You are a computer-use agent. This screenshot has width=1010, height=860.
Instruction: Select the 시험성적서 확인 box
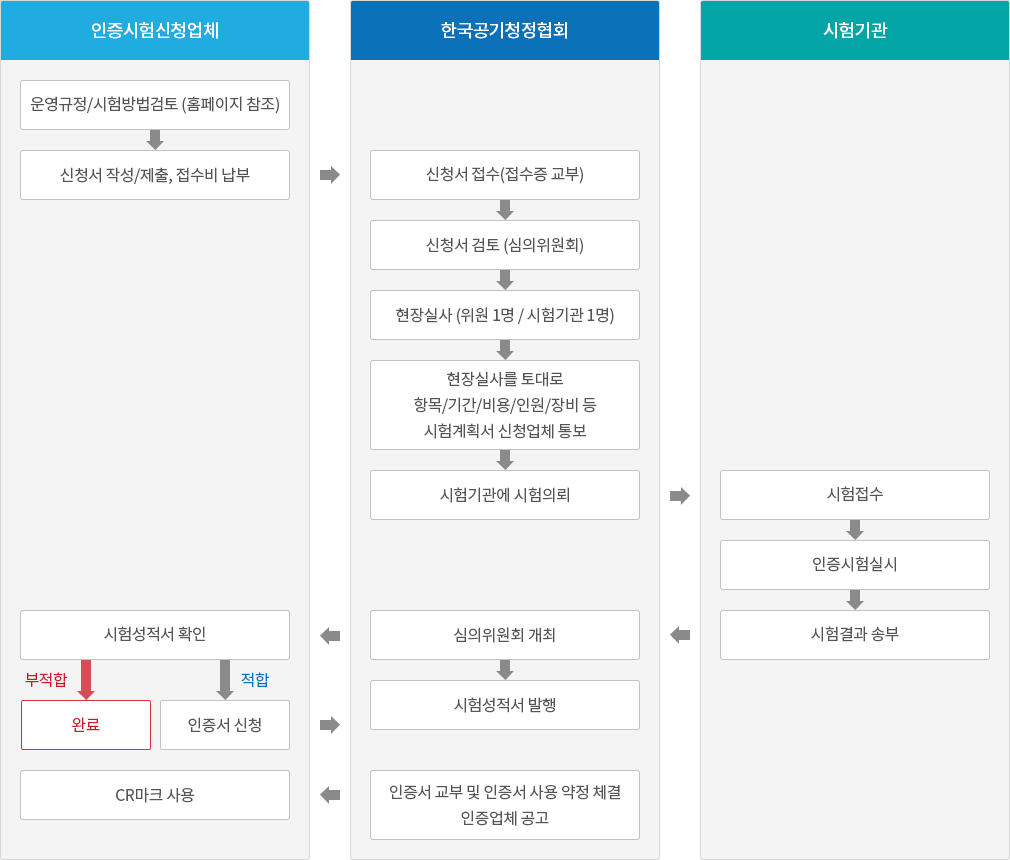[155, 635]
